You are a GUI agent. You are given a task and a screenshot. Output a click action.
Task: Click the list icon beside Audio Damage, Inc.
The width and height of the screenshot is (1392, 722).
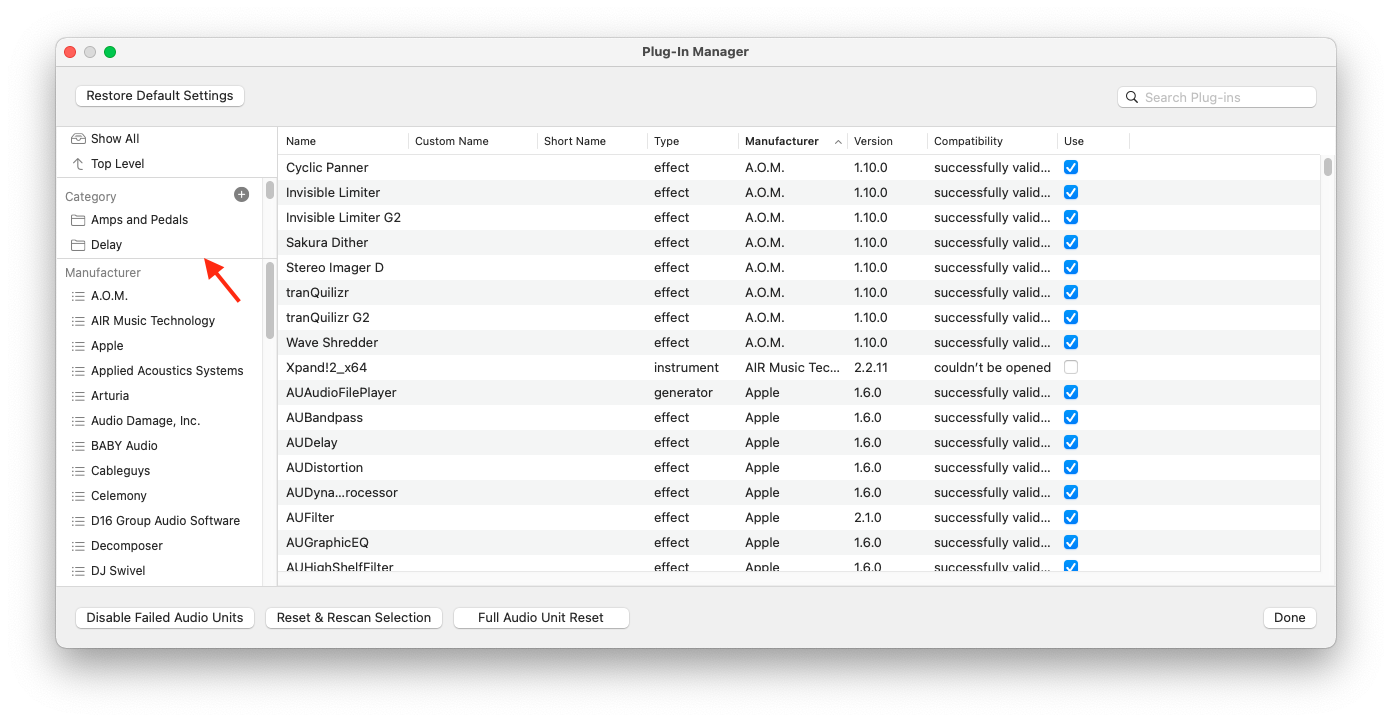tap(78, 421)
